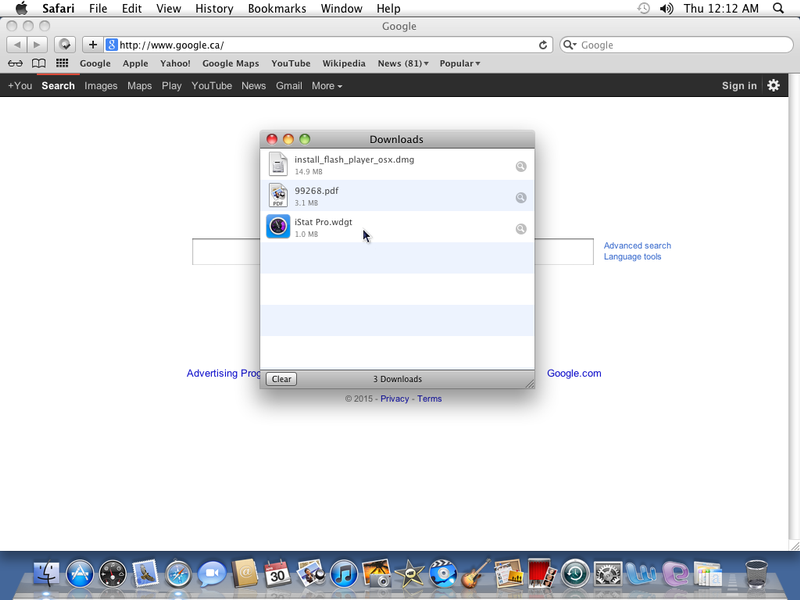The width and height of the screenshot is (800, 600).
Task: Open the View menu
Action: tap(168, 8)
